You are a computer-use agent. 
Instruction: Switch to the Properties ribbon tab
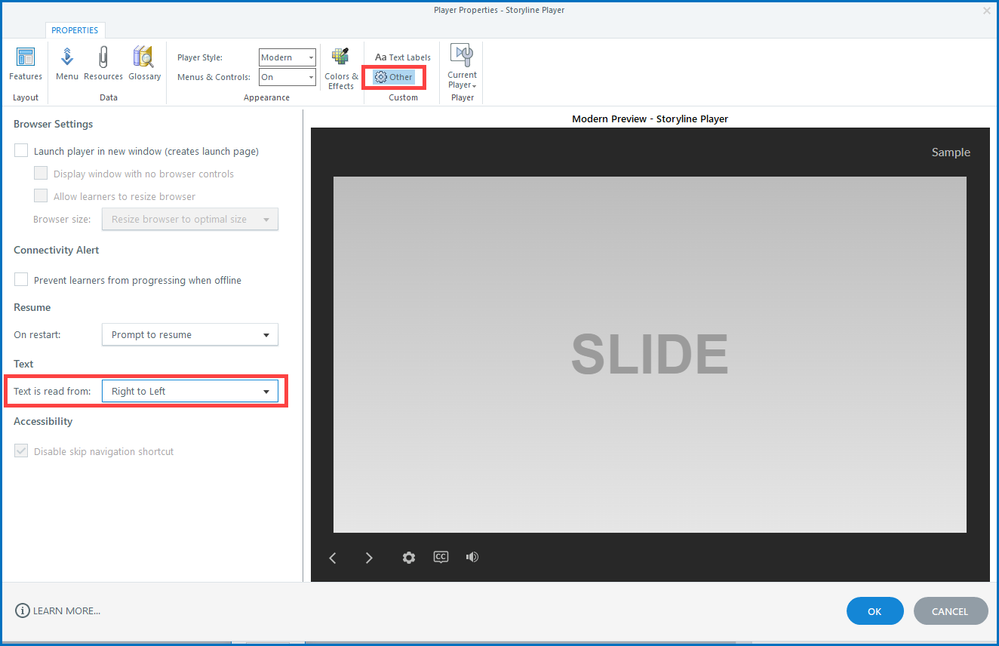tap(74, 30)
